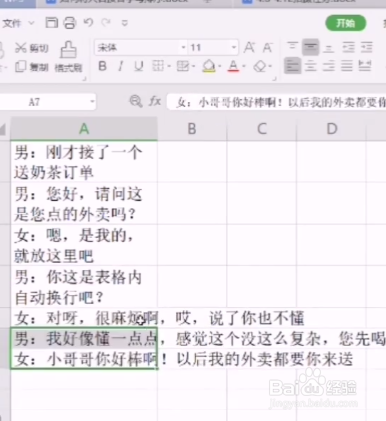Apply the yellow fill color bucket

[x=209, y=66]
